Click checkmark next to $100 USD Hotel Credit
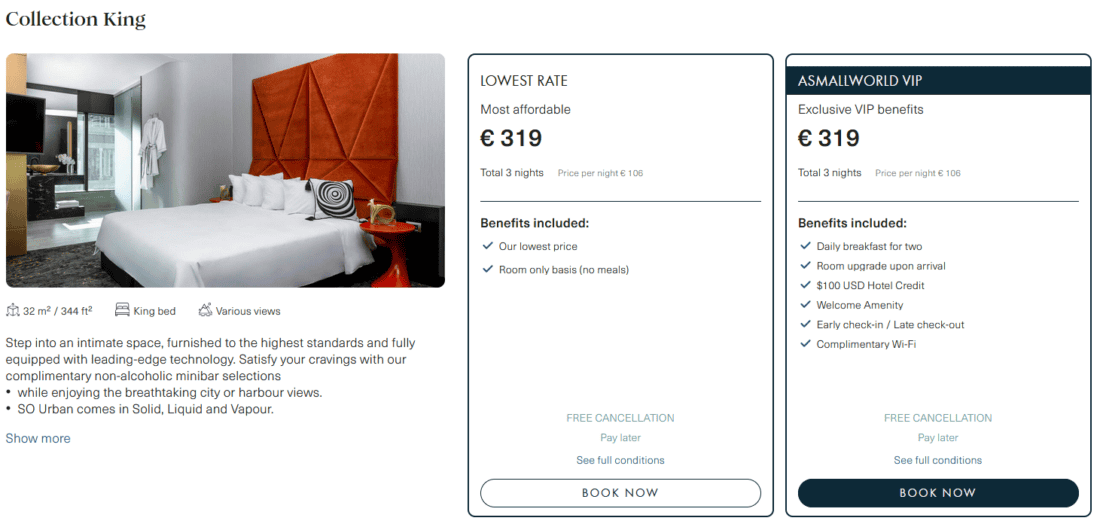Image resolution: width=1100 pixels, height=530 pixels. [x=805, y=286]
